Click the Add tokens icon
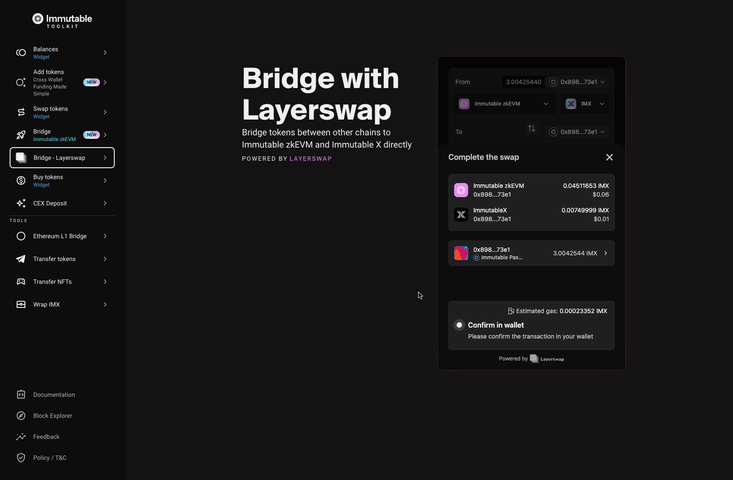The image size is (733, 480). pyautogui.click(x=21, y=82)
